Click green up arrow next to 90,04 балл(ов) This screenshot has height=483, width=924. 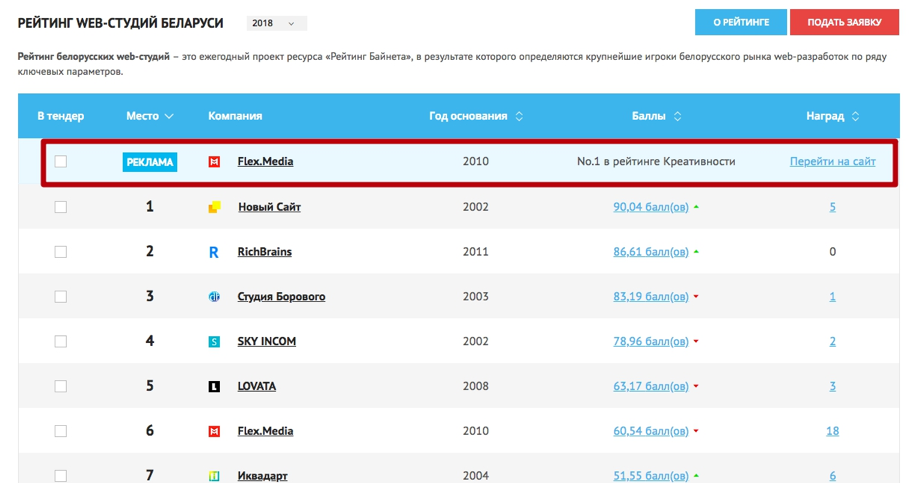[696, 207]
